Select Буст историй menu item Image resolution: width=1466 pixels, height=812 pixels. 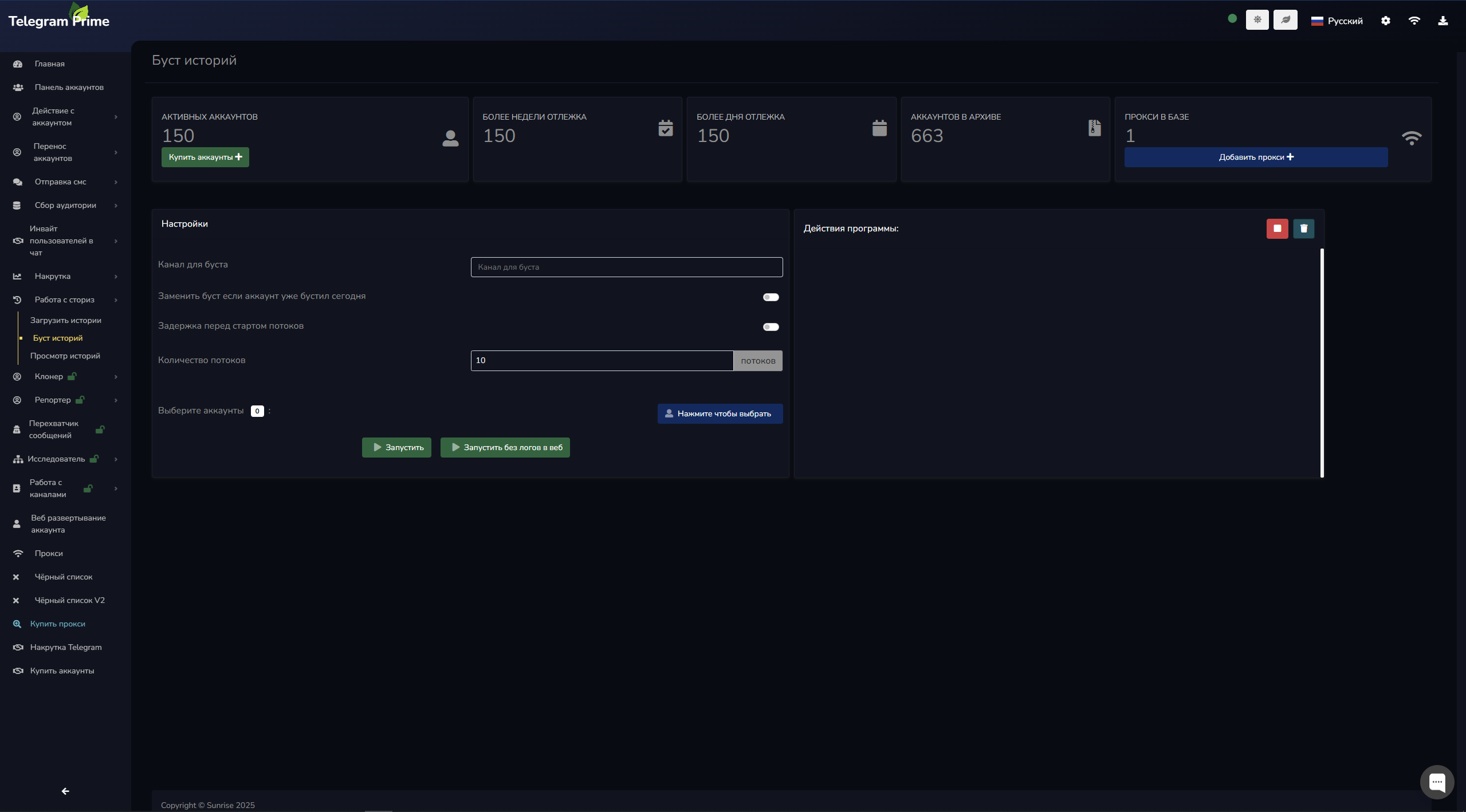coord(58,338)
